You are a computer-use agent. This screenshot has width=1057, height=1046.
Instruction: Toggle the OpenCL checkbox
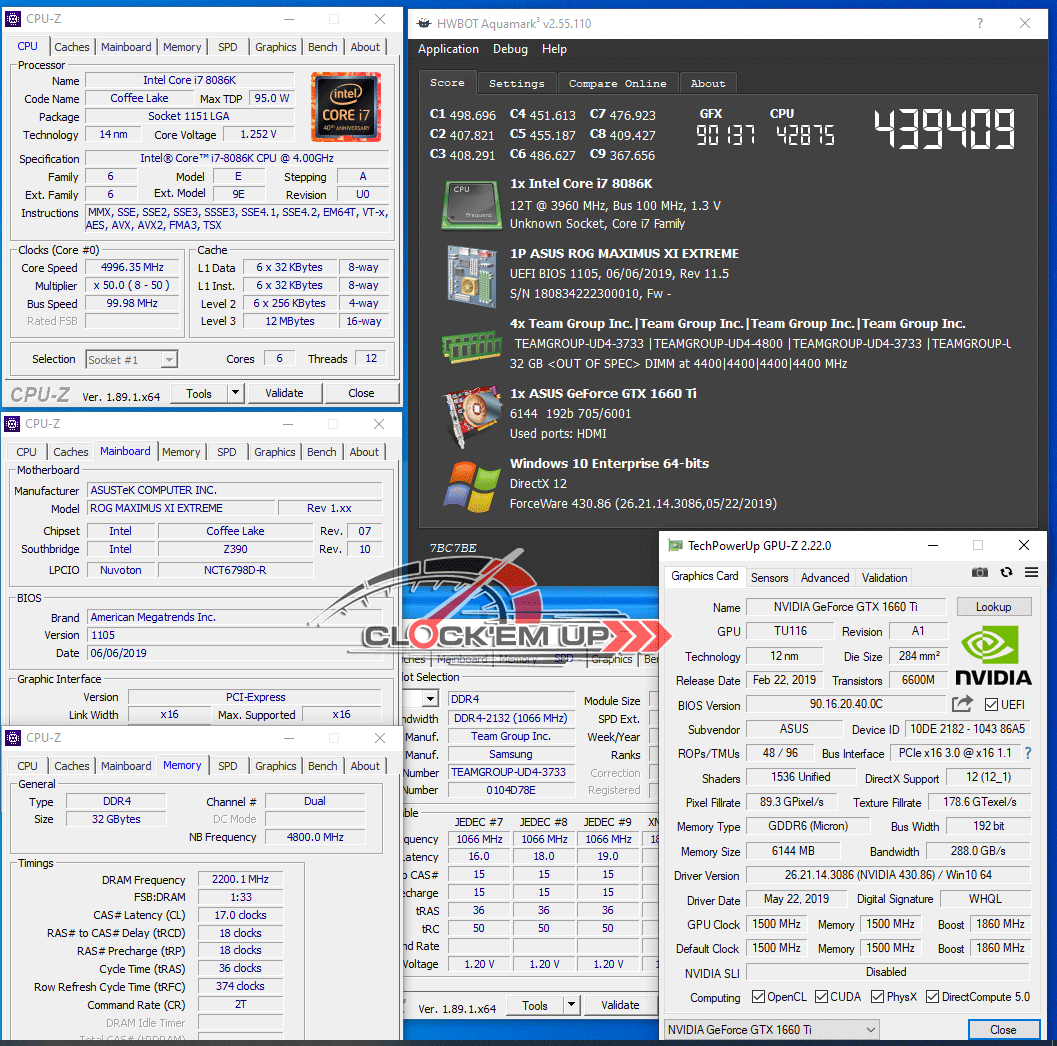coord(759,997)
